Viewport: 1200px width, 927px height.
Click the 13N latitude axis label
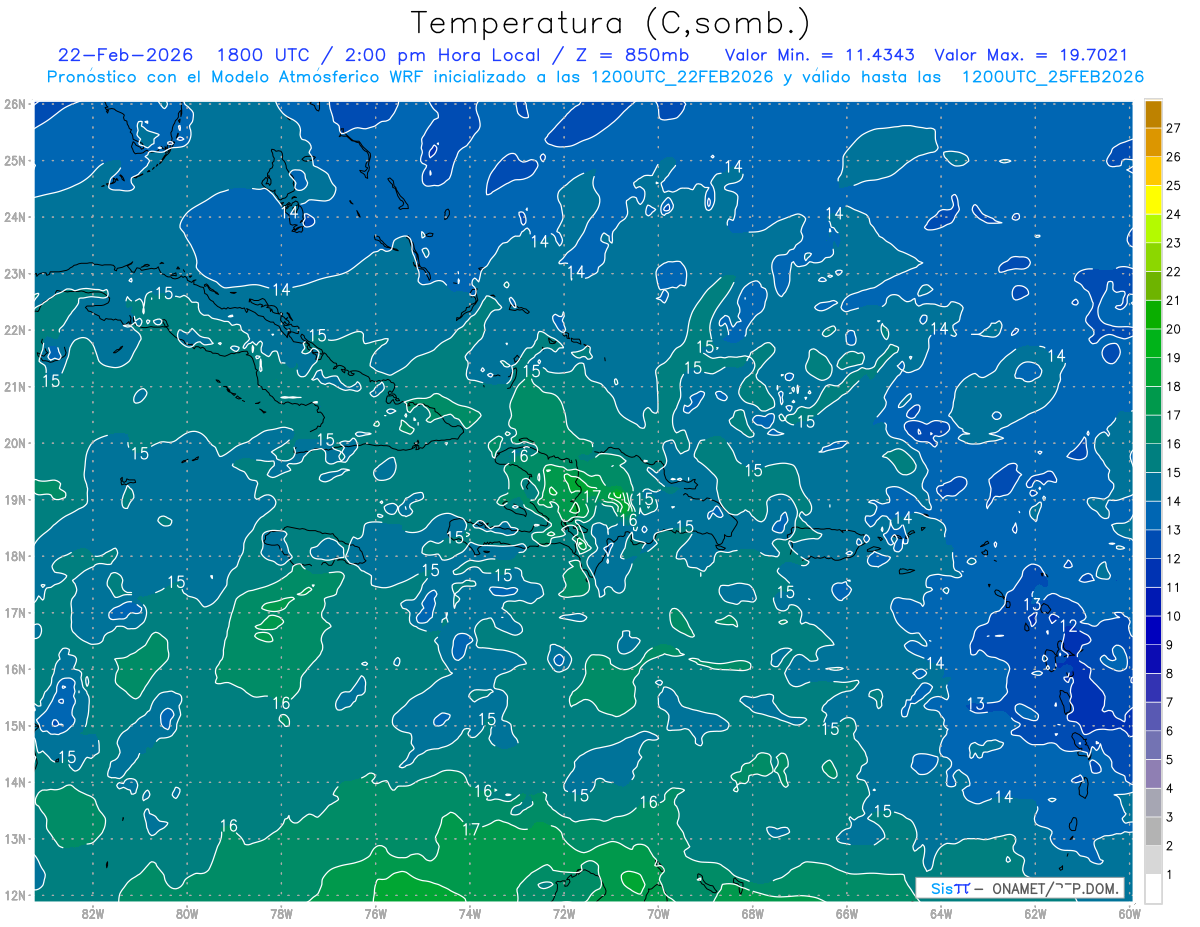[x=14, y=838]
